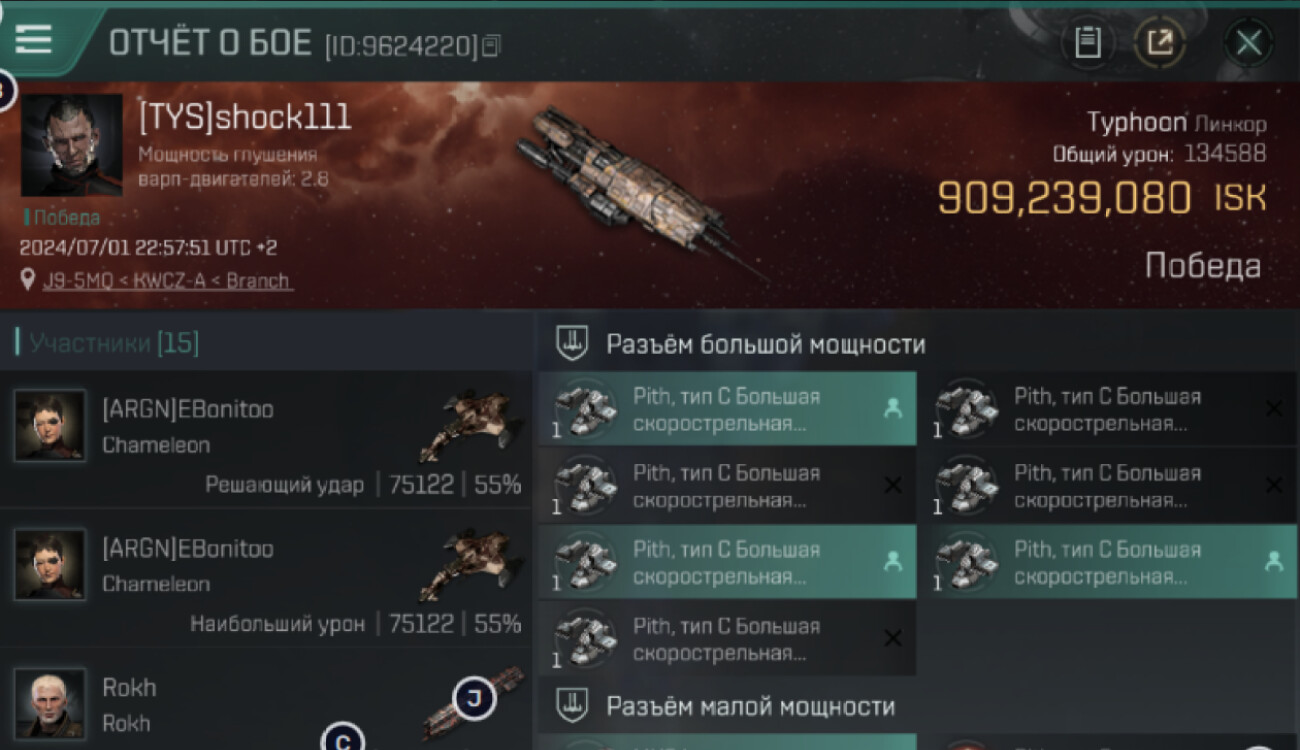Open the clipboard report icon
1300x750 pixels.
1088,43
